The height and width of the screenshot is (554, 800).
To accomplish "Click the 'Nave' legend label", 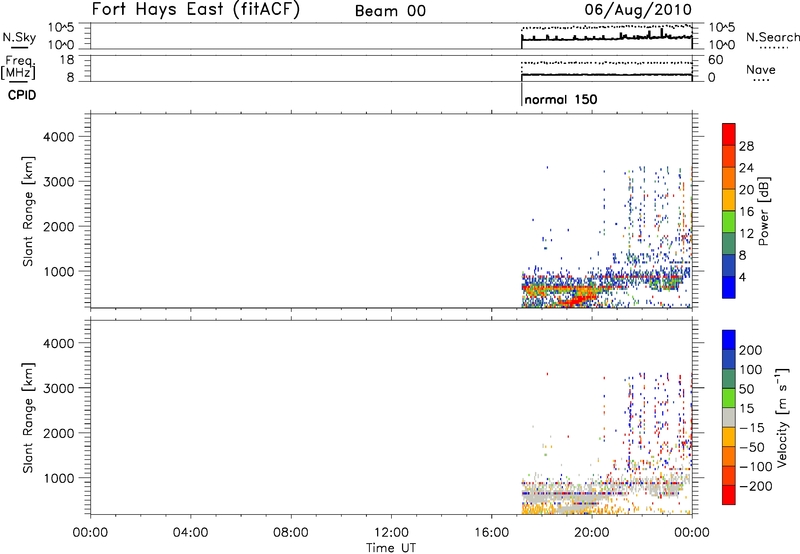I will click(760, 69).
